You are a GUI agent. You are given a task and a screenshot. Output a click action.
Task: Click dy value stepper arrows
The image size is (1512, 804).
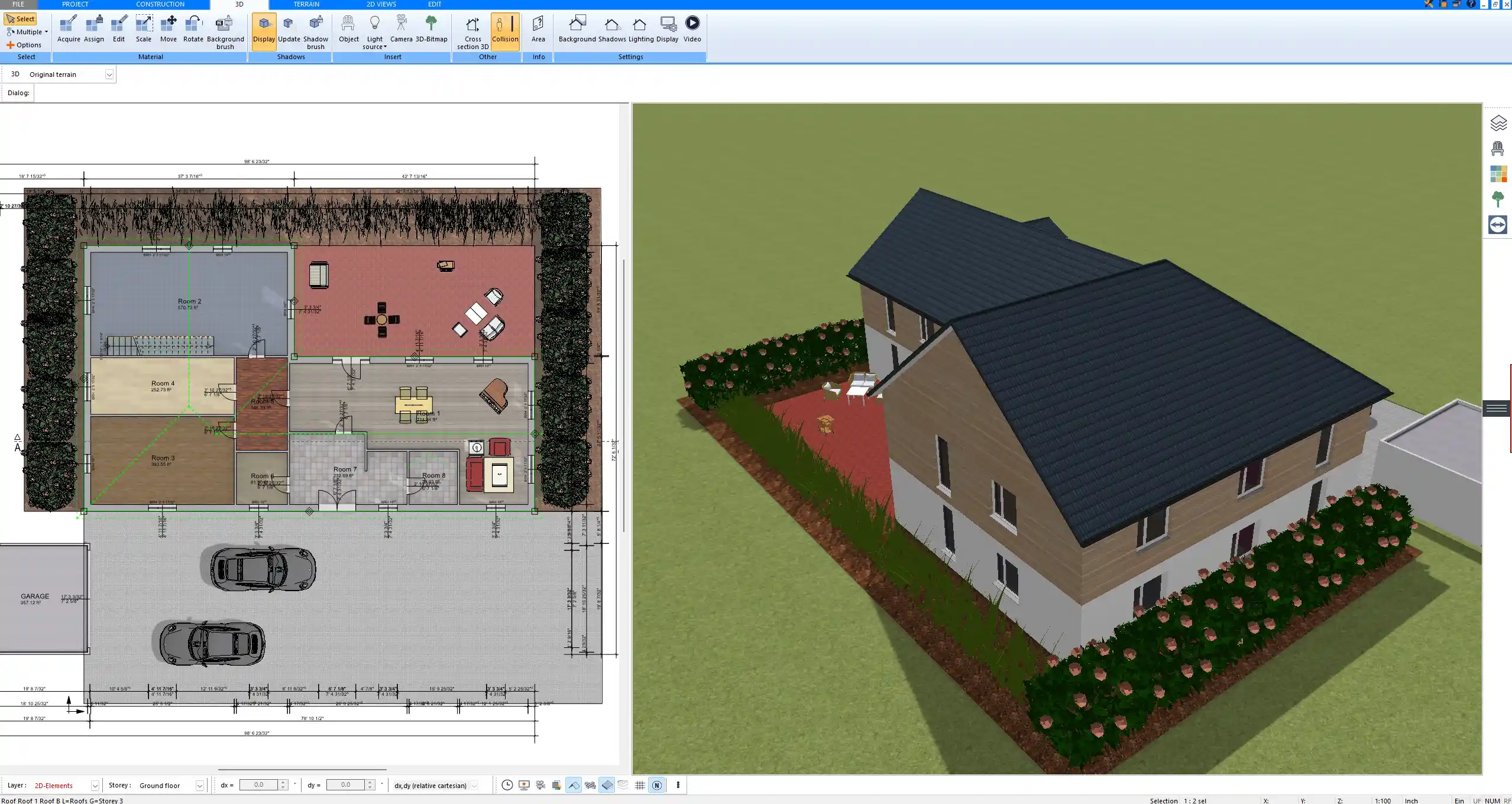(x=370, y=785)
